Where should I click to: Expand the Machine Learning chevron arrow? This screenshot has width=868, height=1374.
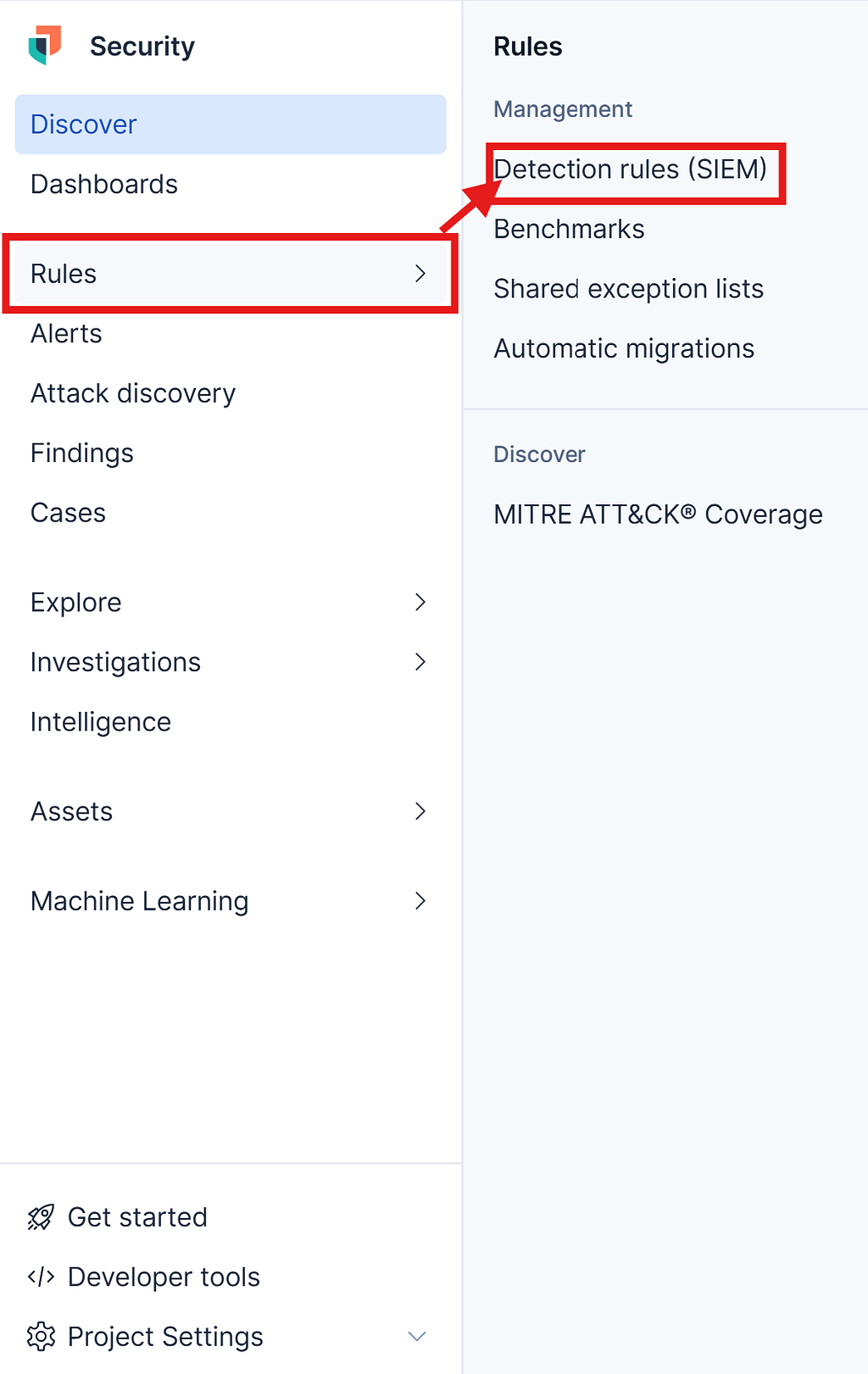click(420, 901)
